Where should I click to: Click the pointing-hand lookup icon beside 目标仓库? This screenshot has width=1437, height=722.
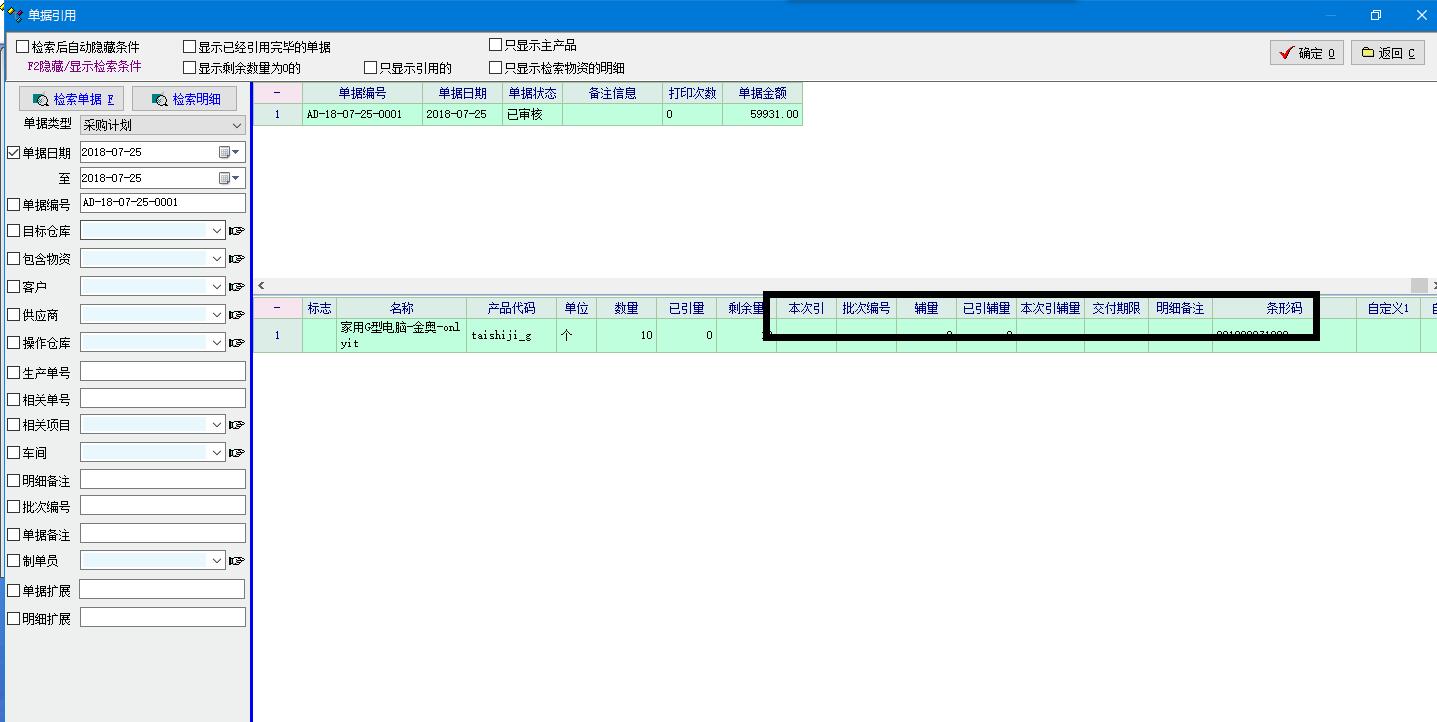(236, 231)
